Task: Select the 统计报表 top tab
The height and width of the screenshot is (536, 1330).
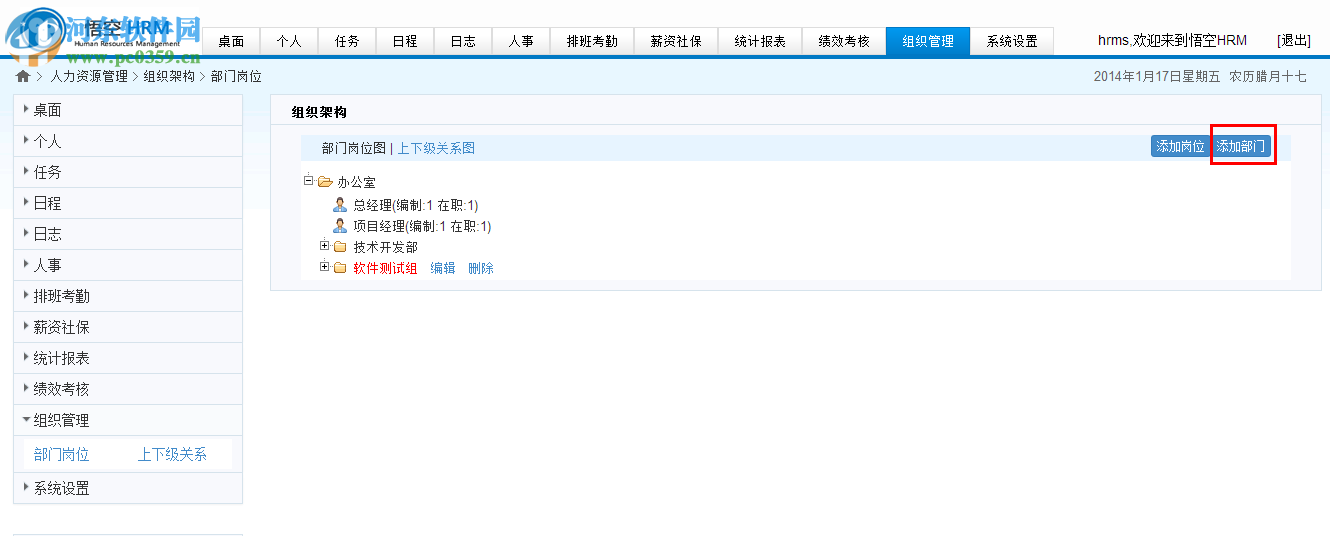Action: coord(760,42)
